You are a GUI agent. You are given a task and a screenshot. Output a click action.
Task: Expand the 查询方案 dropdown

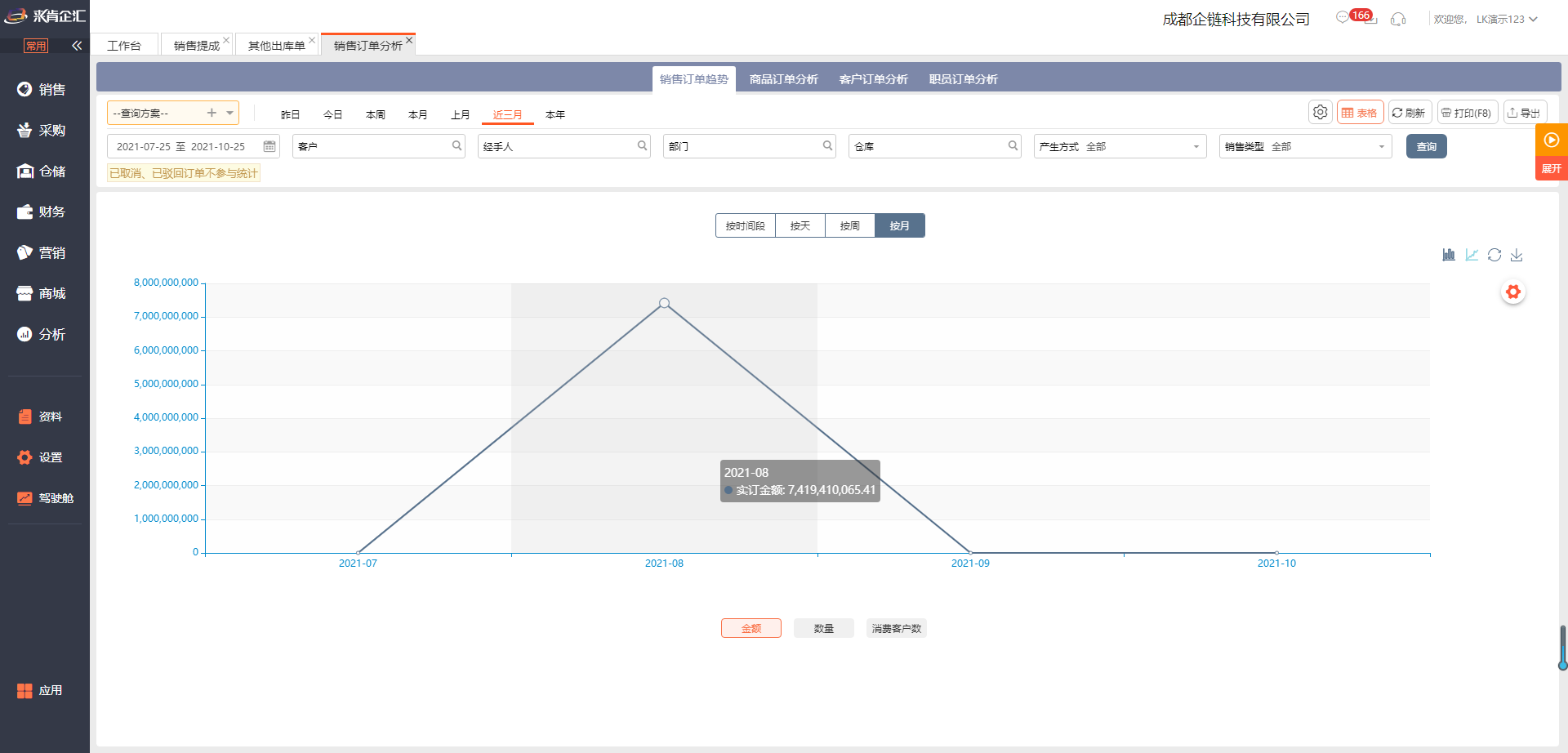point(230,113)
